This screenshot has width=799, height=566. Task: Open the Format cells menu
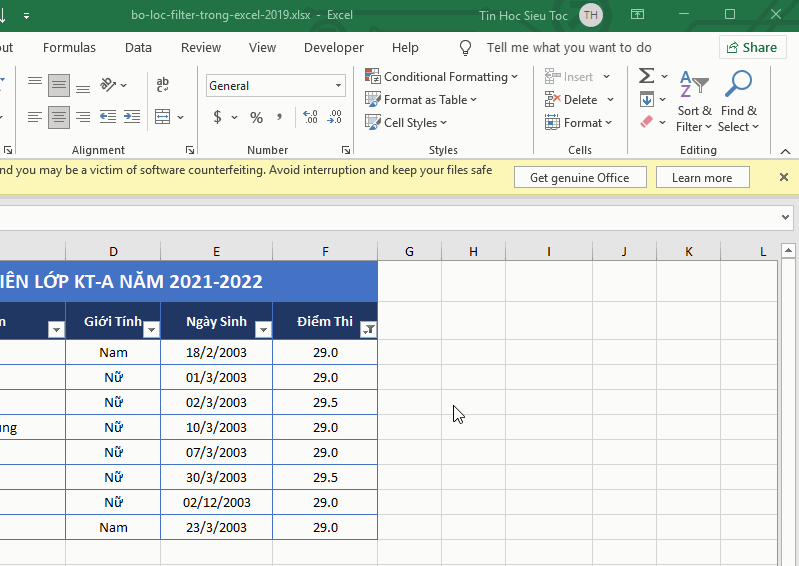tap(578, 123)
